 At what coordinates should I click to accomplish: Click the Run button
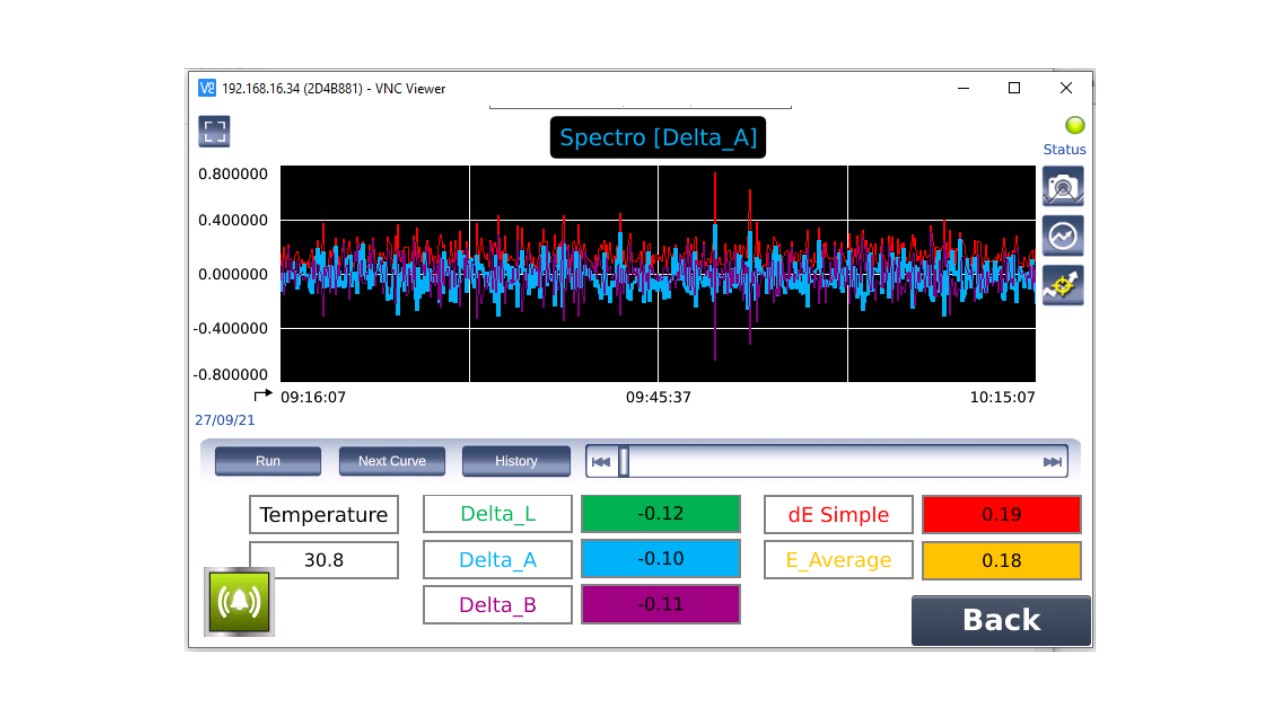268,461
